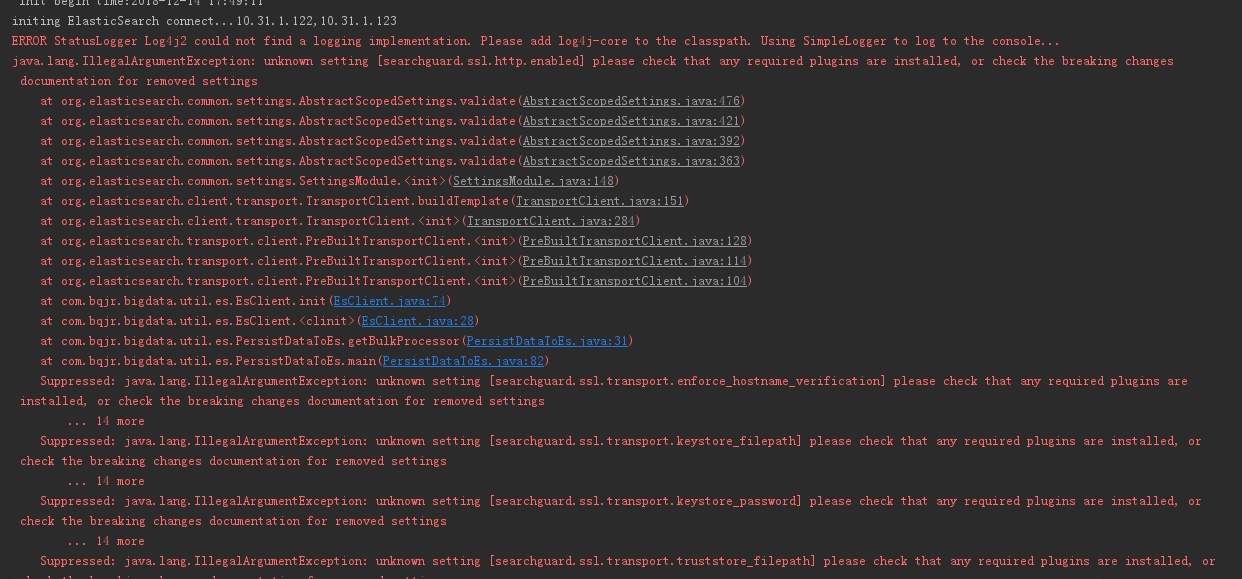
Task: Open the PreBuiltTransportClient.java:128 link
Action: [634, 241]
